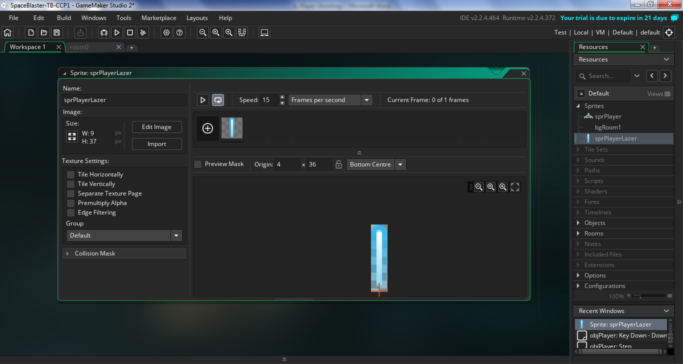Reset workspace zoom from main toolbar
The width and height of the screenshot is (683, 364).
216,33
